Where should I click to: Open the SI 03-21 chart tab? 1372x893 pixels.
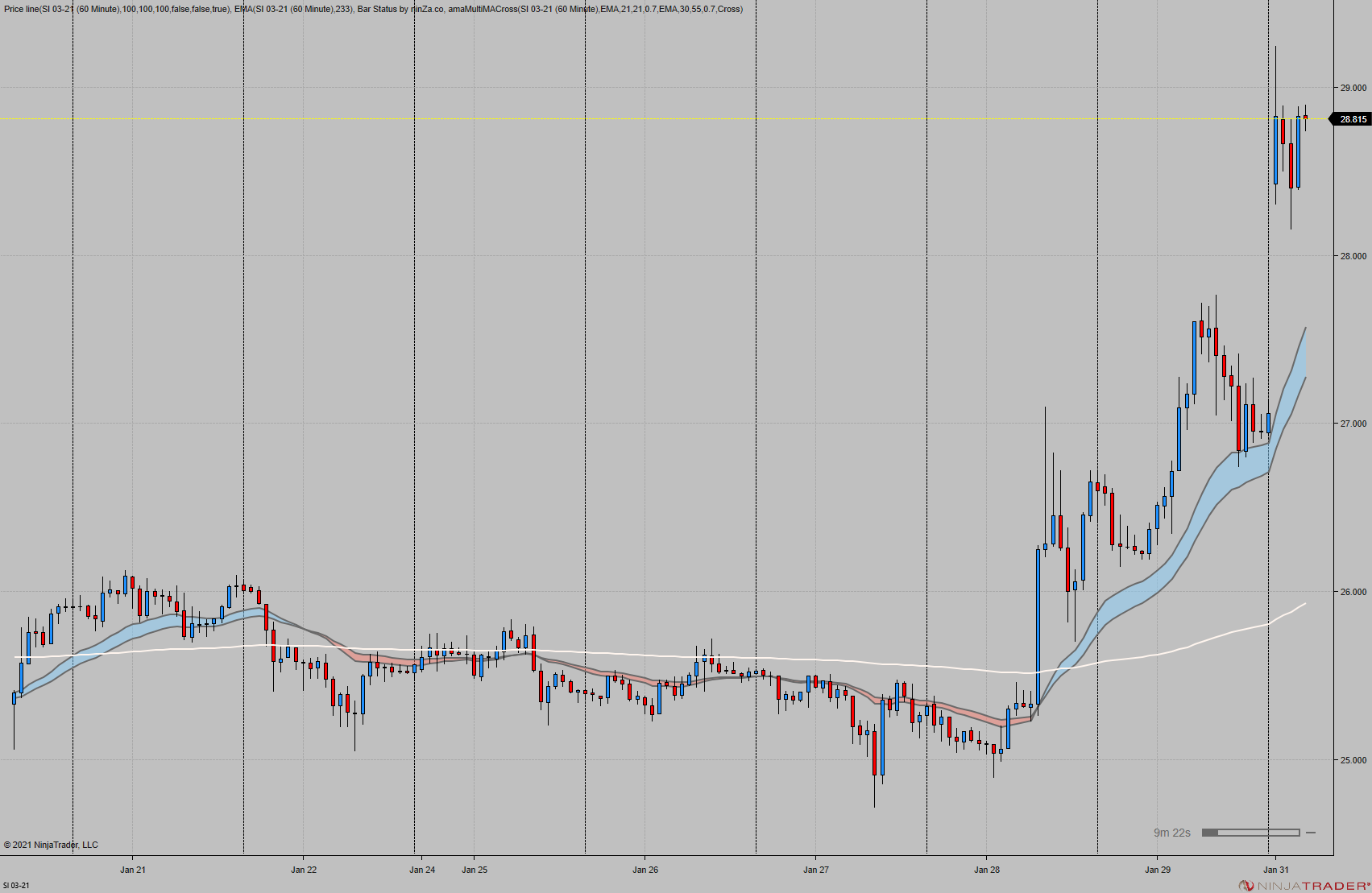(x=16, y=886)
